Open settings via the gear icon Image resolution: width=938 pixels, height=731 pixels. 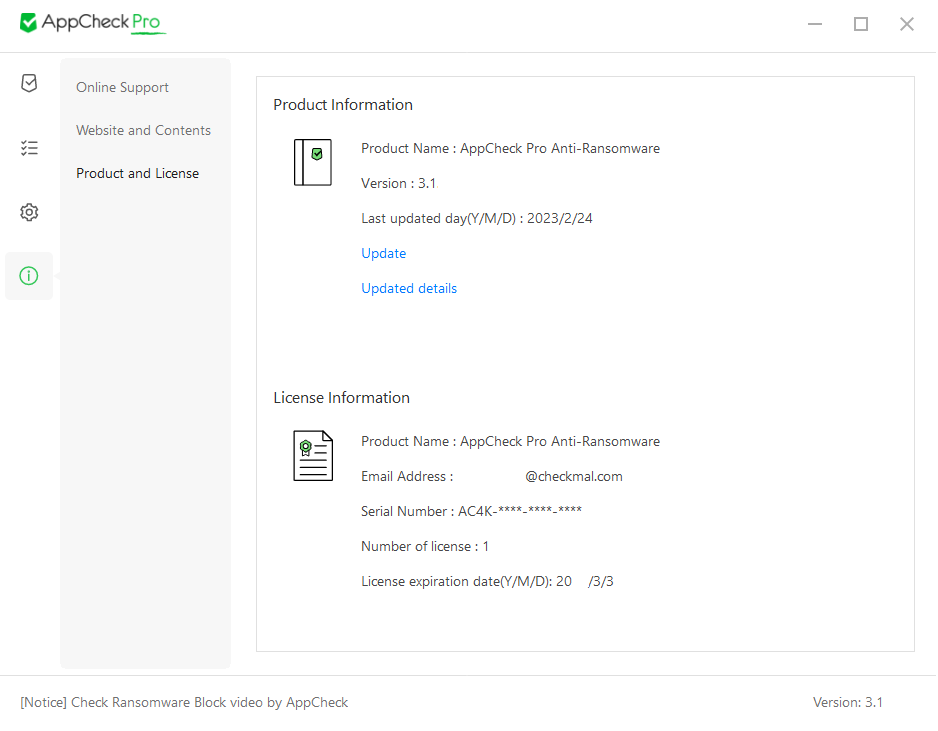[29, 212]
